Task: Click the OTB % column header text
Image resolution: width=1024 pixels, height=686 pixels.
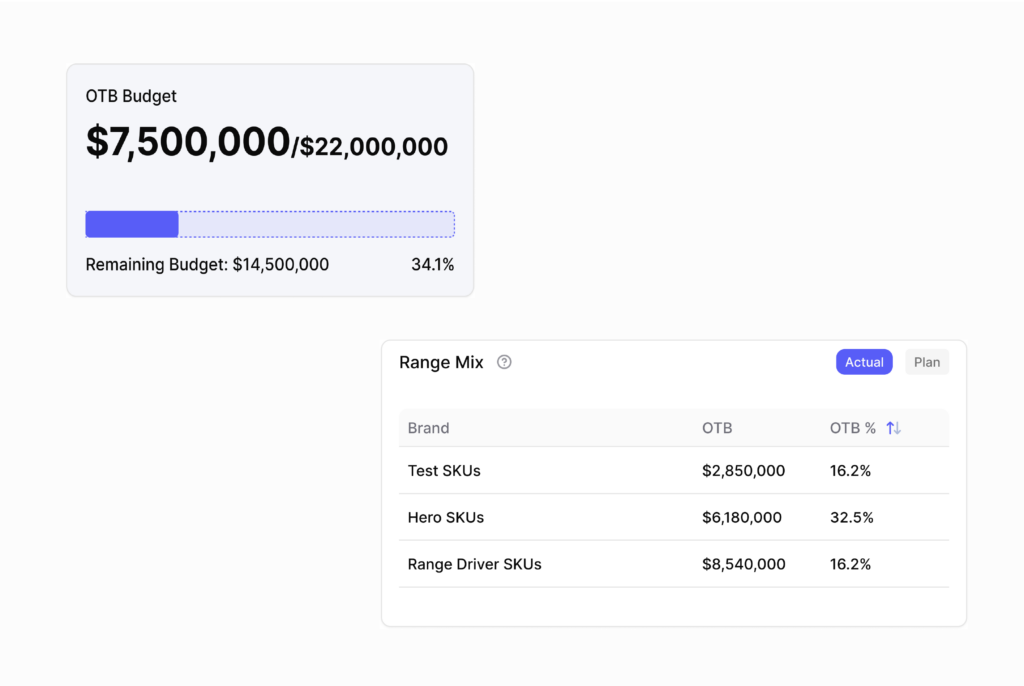Action: [x=852, y=428]
